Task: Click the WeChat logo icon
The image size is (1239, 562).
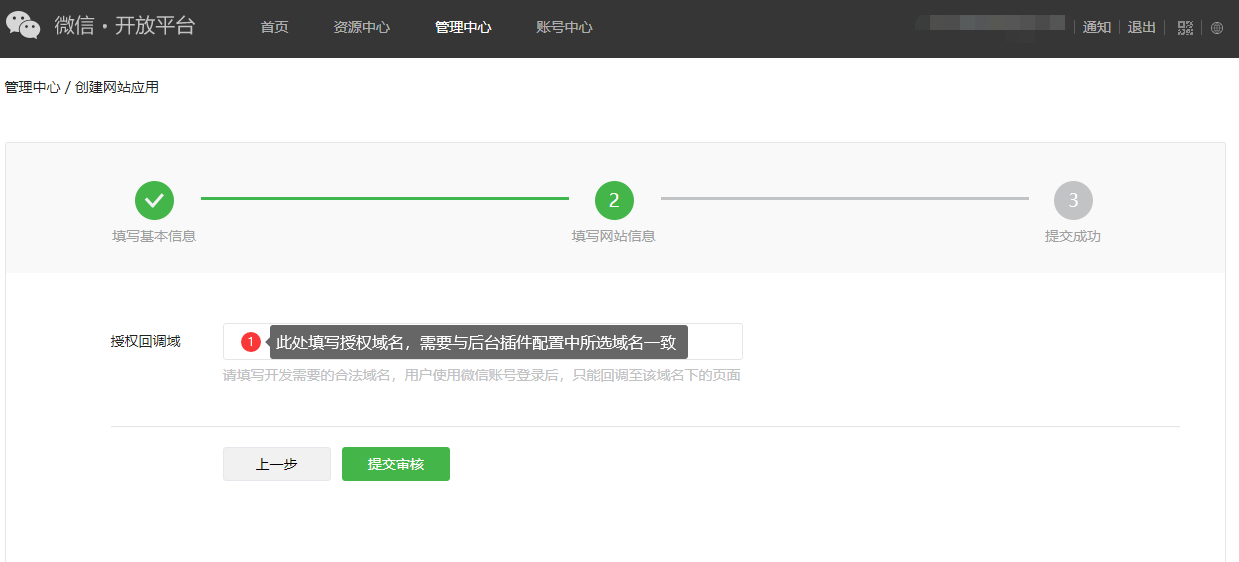Action: 23,26
